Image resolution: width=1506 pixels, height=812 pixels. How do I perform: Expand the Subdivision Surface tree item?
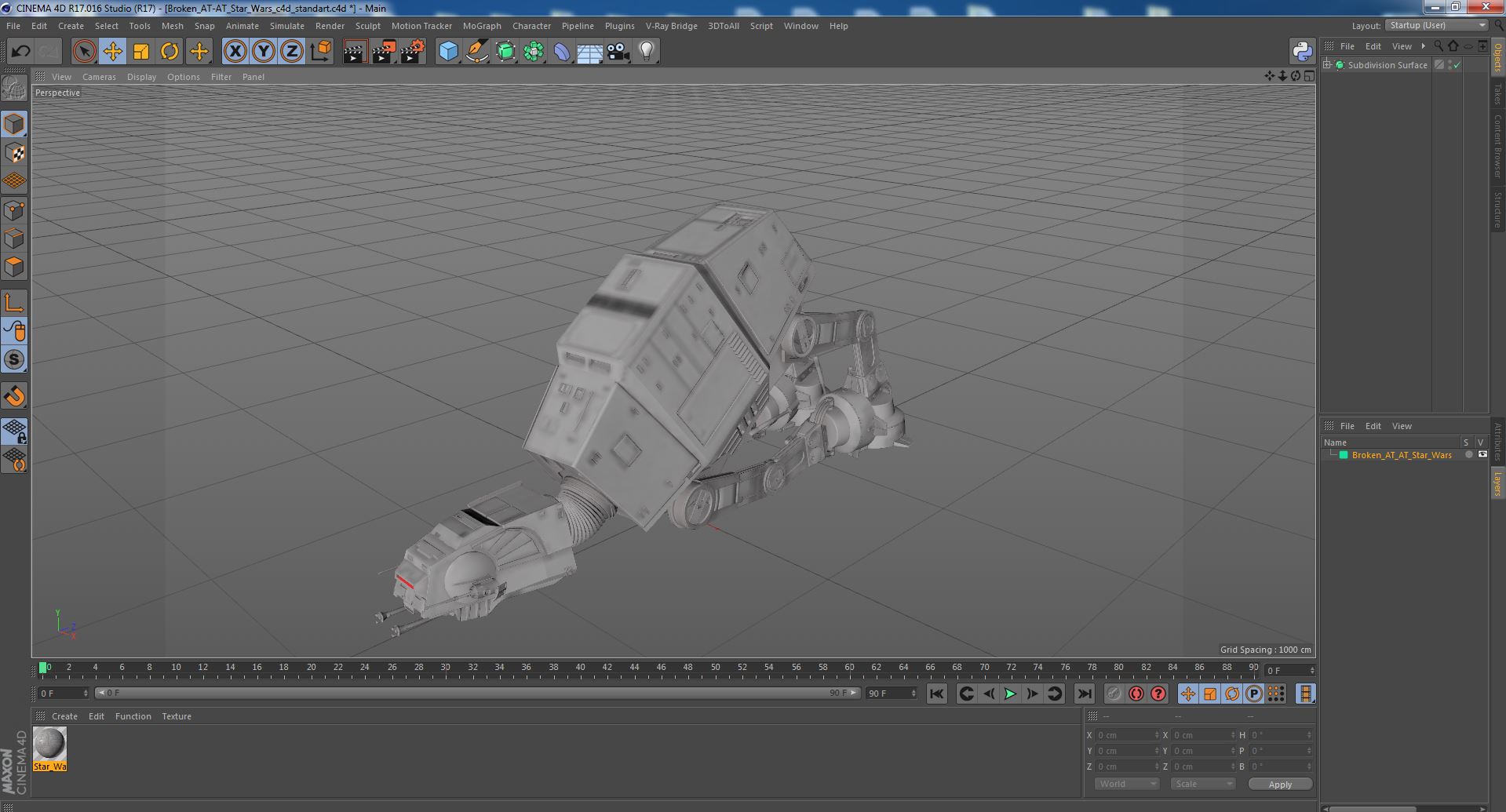coord(1327,65)
